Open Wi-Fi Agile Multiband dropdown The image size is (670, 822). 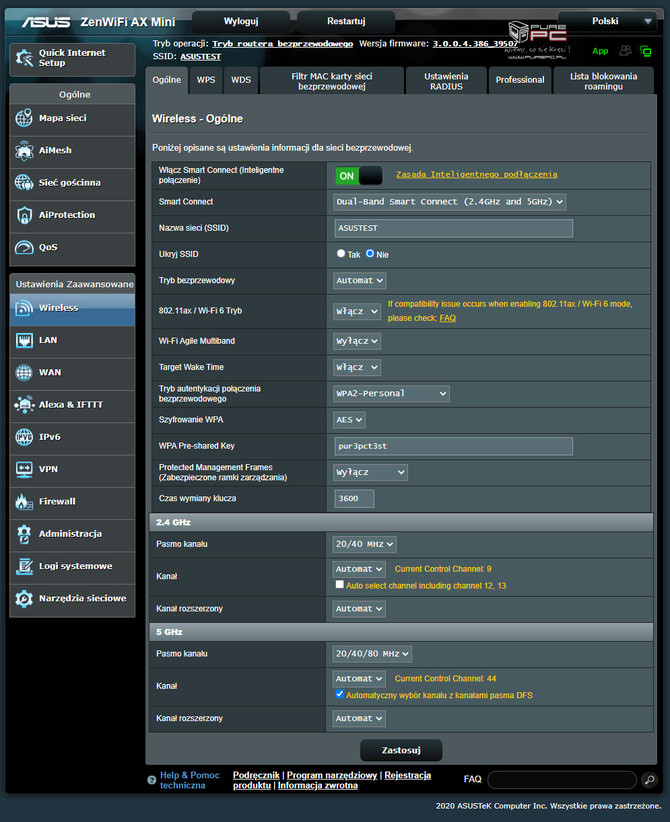(357, 341)
